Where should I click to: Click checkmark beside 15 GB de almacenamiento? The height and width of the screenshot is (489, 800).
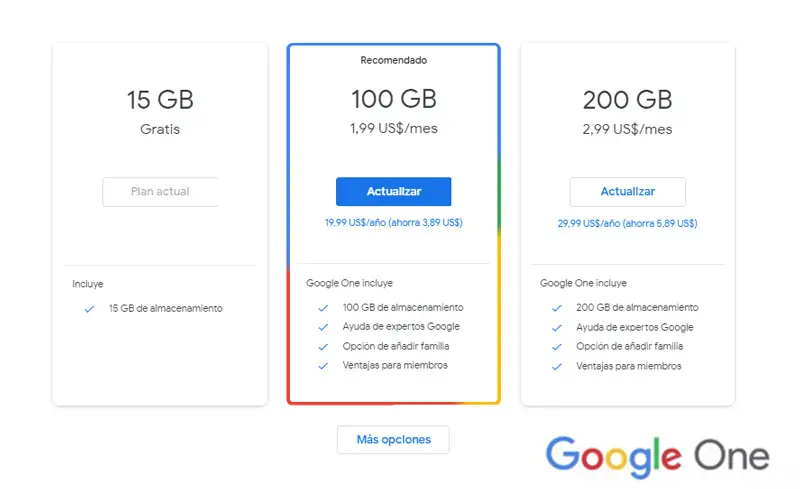(x=89, y=309)
